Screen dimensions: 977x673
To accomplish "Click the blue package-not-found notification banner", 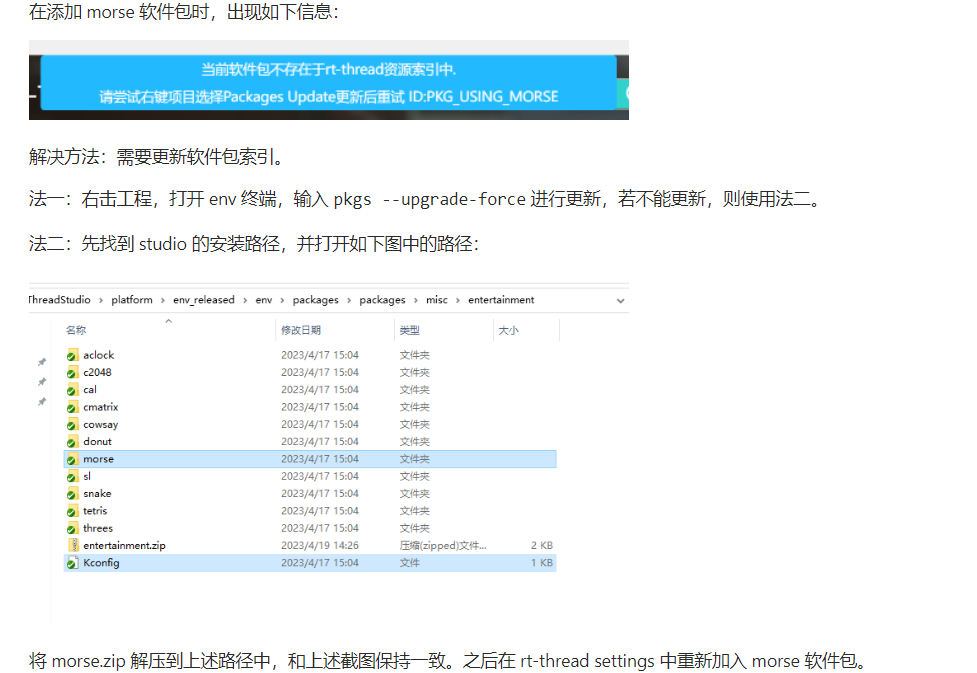I will pyautogui.click(x=328, y=83).
